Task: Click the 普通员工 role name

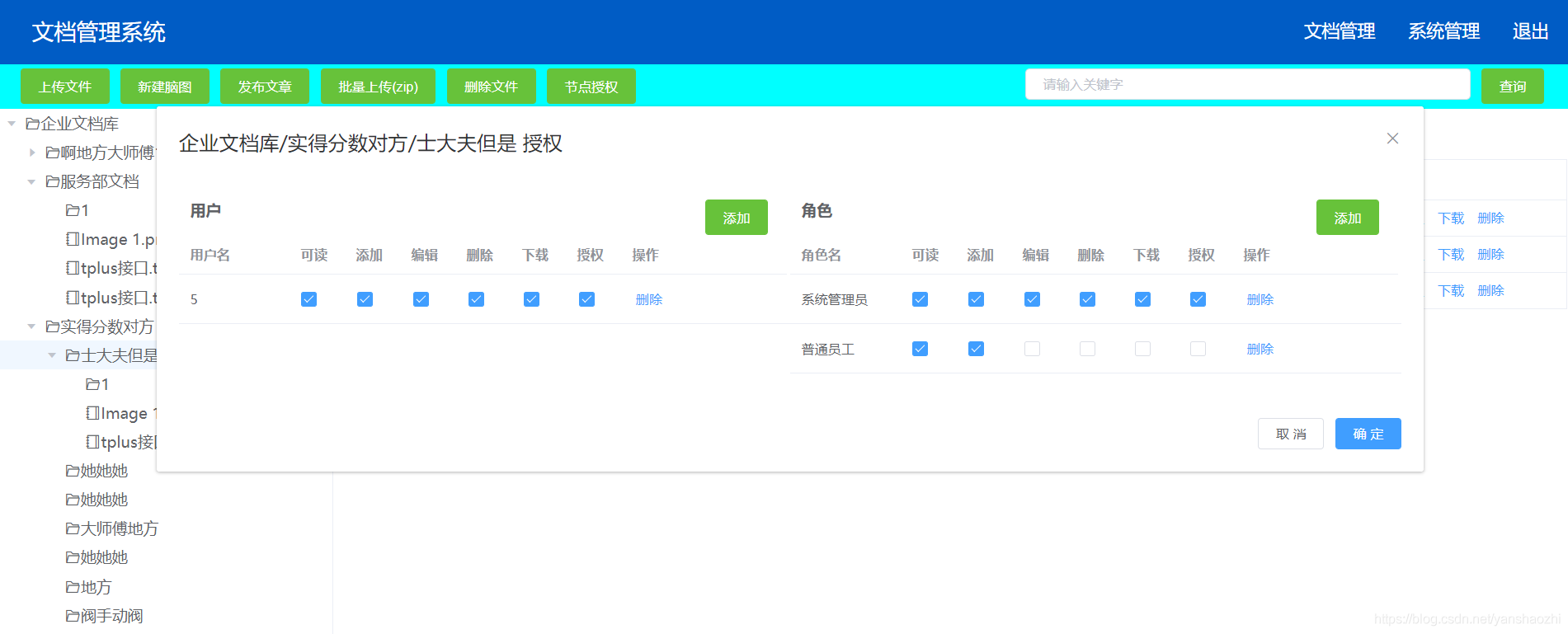Action: coord(828,349)
